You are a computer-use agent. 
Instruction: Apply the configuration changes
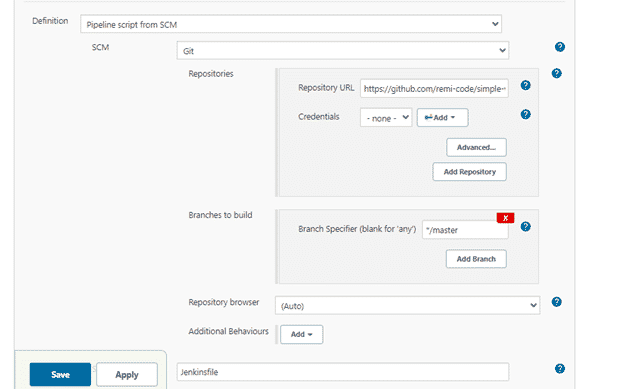(x=127, y=374)
